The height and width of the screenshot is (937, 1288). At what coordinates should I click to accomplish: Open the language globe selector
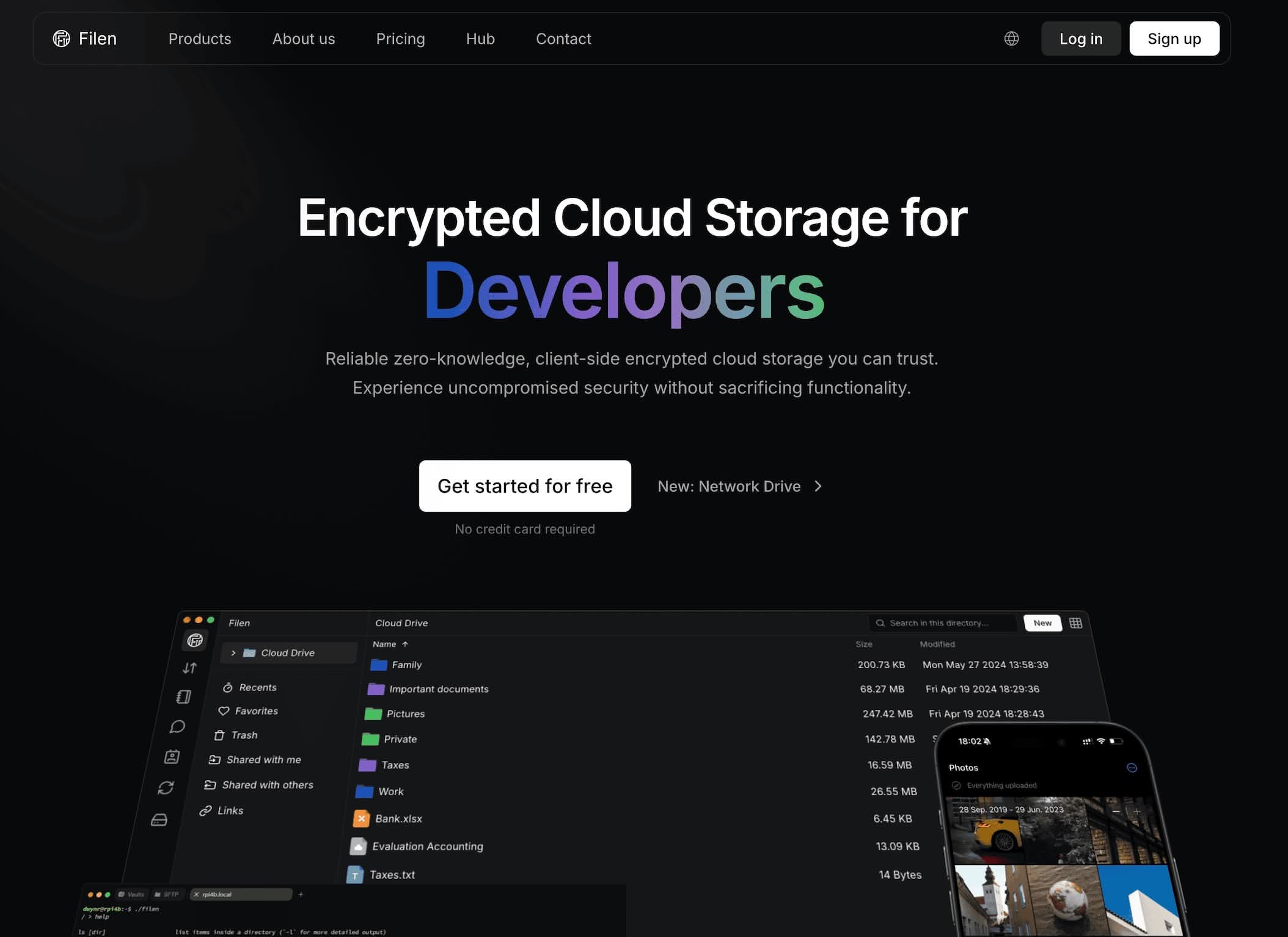[x=1011, y=38]
